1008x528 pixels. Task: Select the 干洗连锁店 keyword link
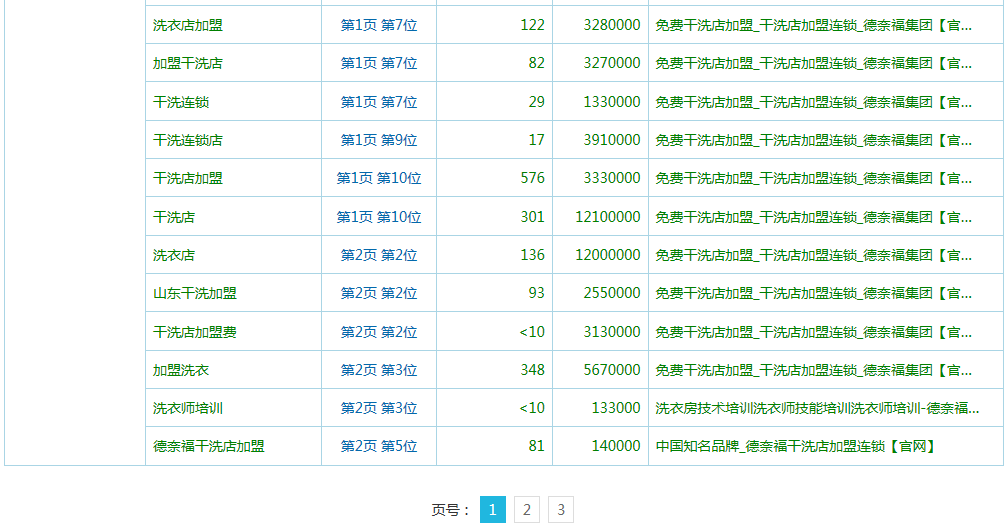(188, 140)
